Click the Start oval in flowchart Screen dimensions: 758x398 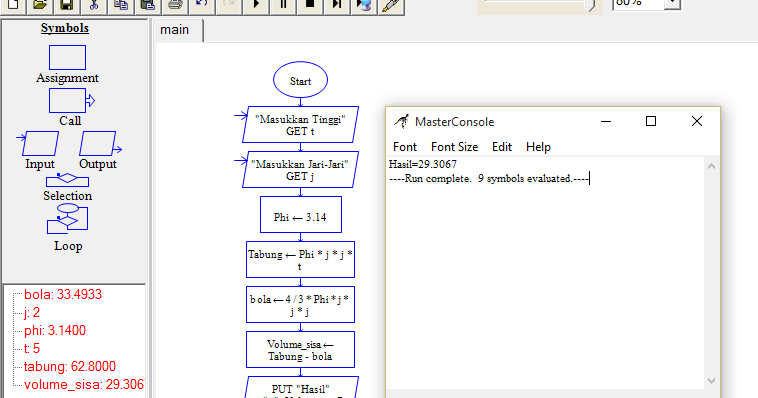coord(300,80)
